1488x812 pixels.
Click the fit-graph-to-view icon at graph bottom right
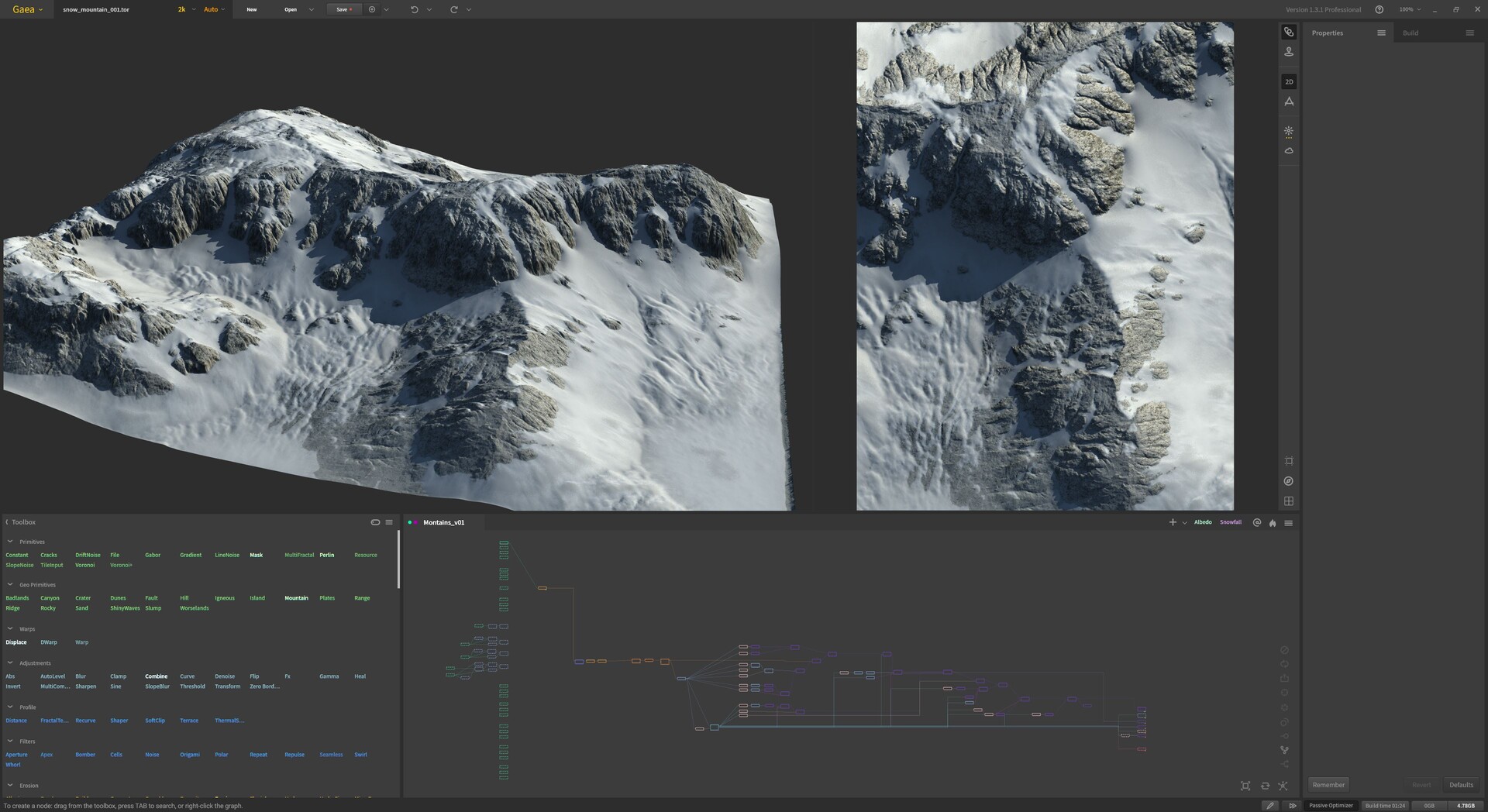(1245, 785)
